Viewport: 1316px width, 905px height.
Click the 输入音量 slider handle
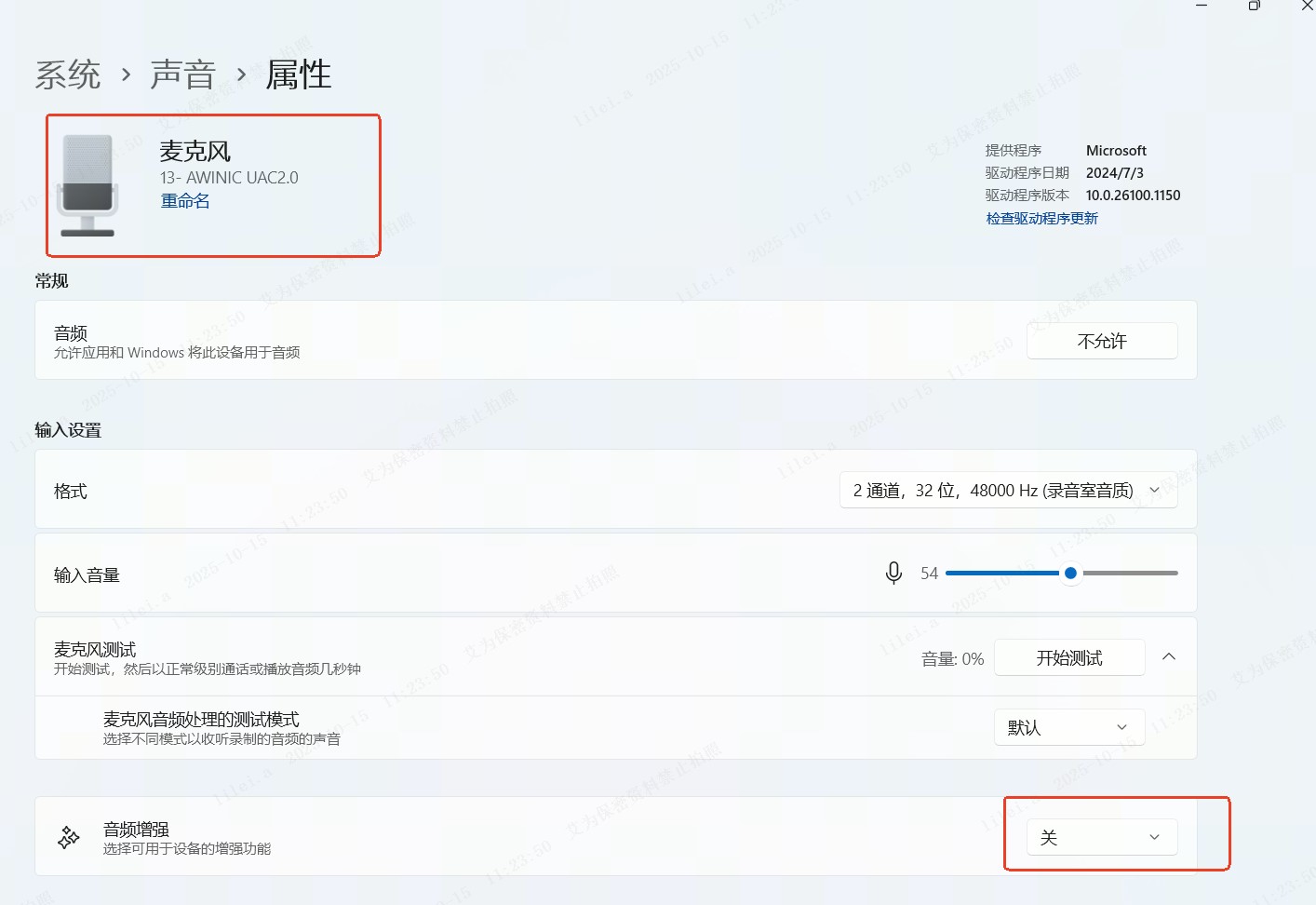point(1070,574)
